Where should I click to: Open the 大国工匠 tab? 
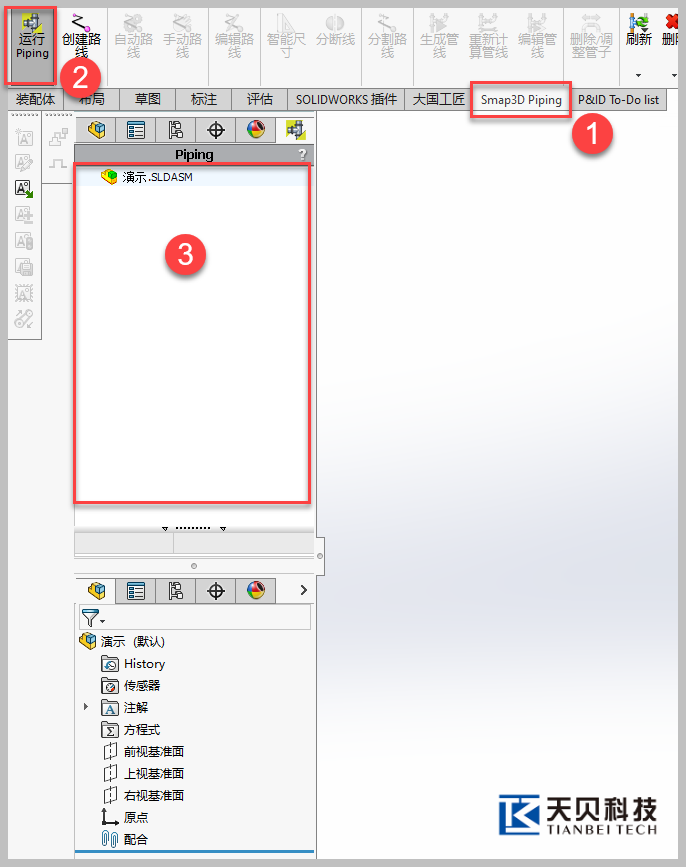(438, 100)
